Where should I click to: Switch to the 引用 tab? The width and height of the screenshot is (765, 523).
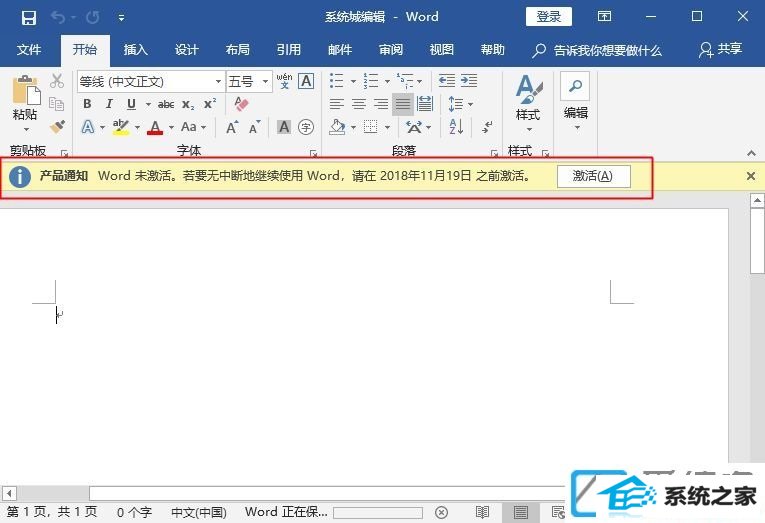(288, 50)
